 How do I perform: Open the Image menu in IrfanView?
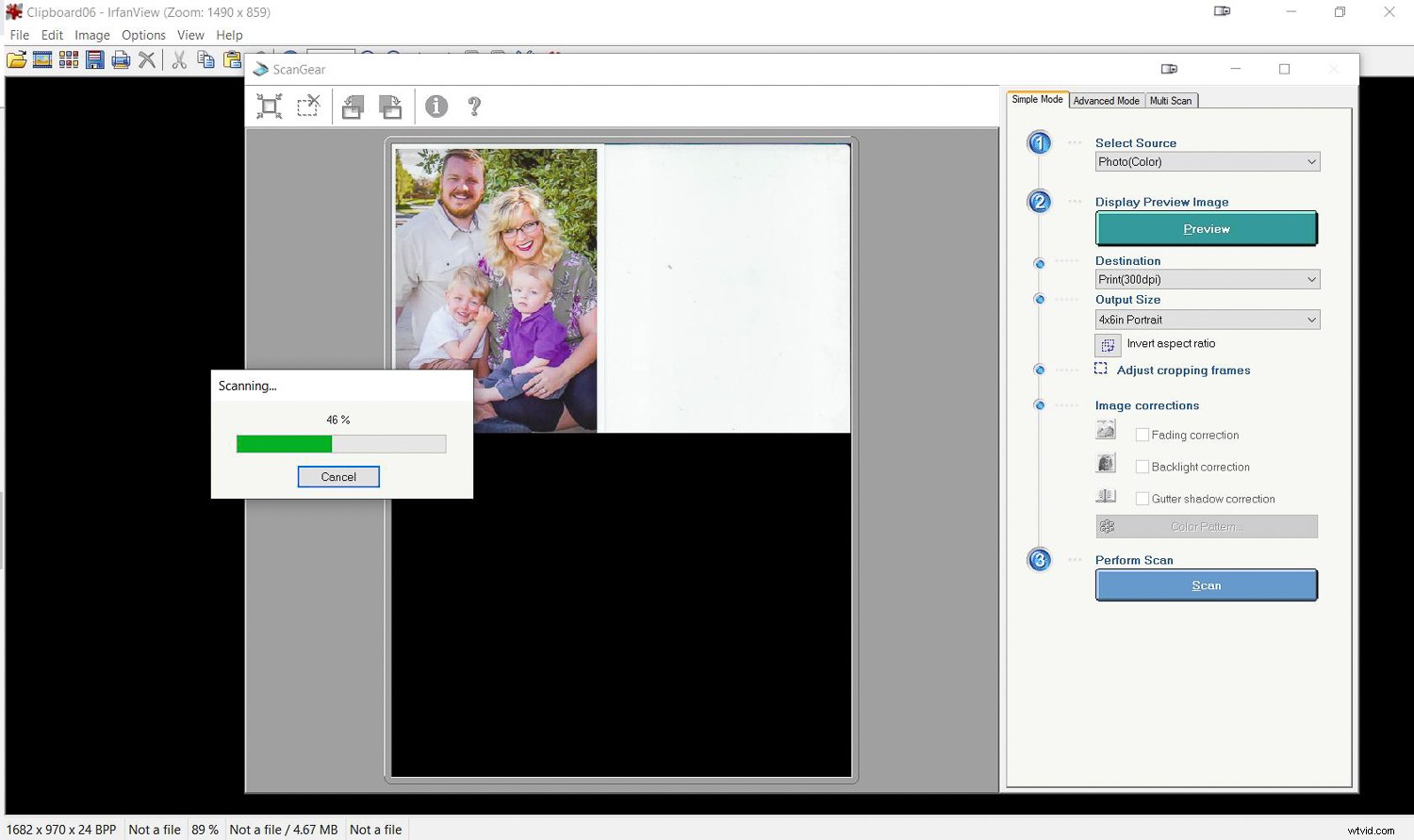91,35
